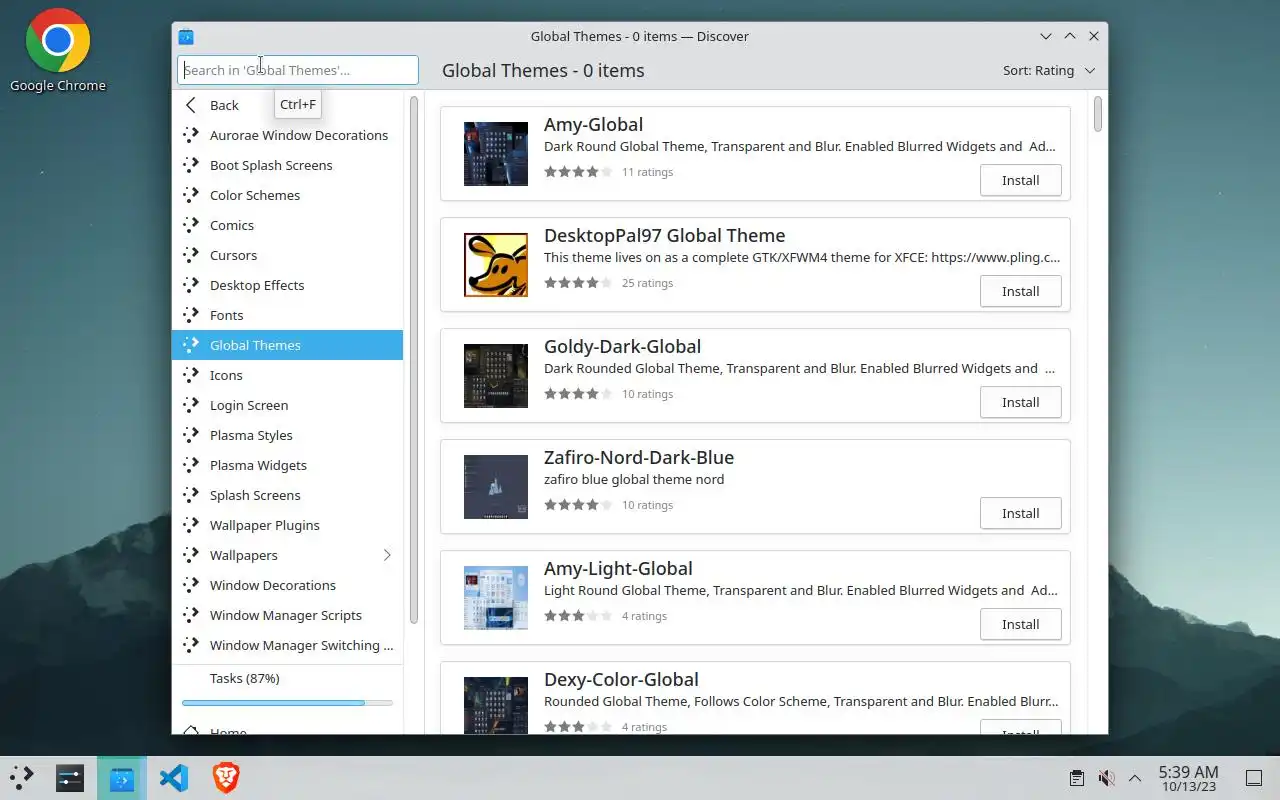Click the Icons category icon
Screen dimensions: 1280x800
pyautogui.click(x=191, y=375)
